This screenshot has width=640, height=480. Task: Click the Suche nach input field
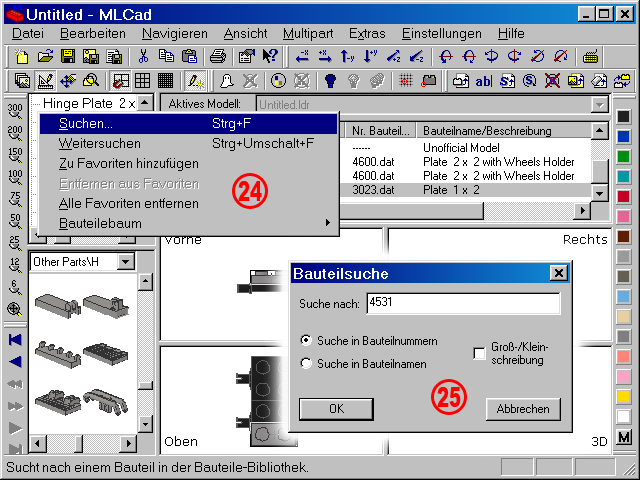[x=463, y=303]
